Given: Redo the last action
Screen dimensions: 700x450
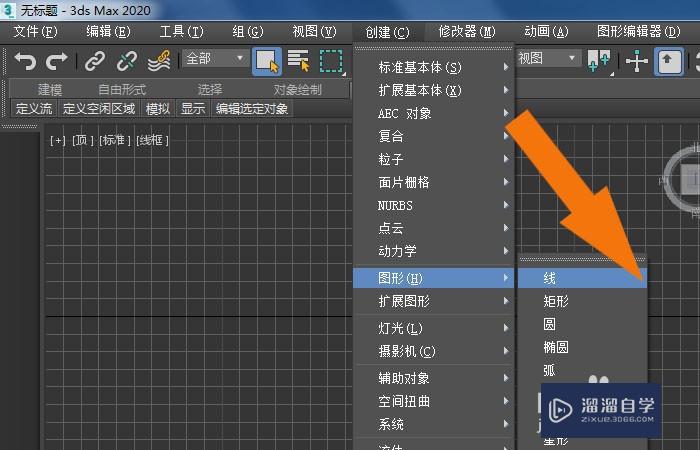Looking at the screenshot, I should (x=57, y=61).
